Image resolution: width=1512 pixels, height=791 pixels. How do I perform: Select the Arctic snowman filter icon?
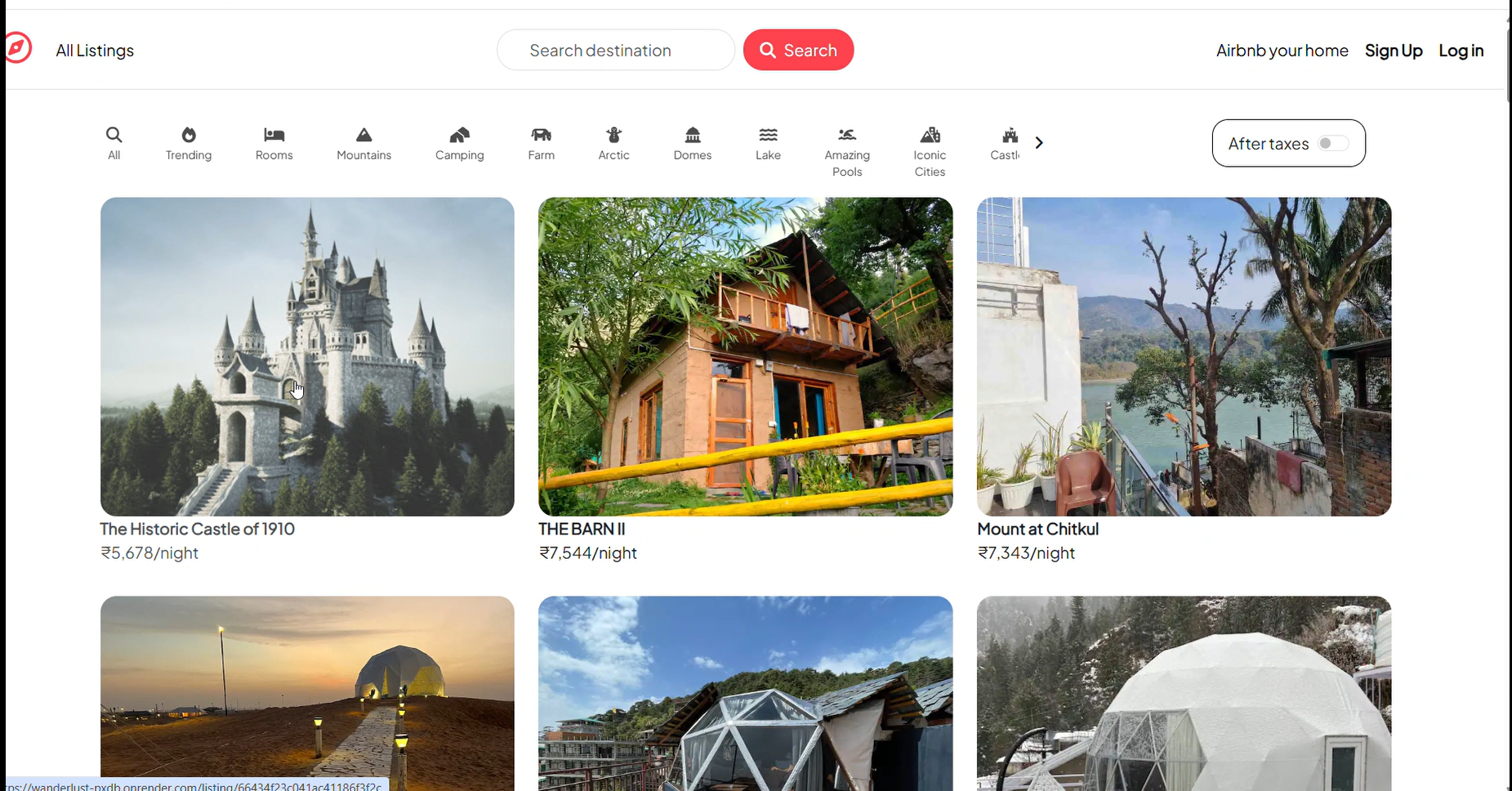pos(614,135)
